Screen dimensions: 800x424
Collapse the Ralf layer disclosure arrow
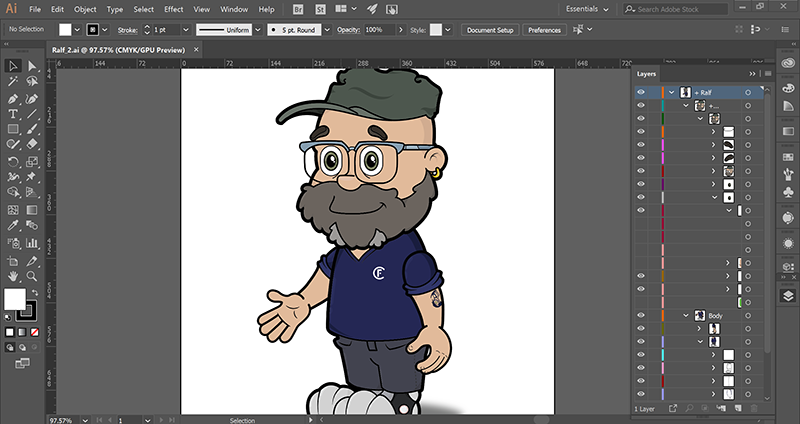point(672,92)
